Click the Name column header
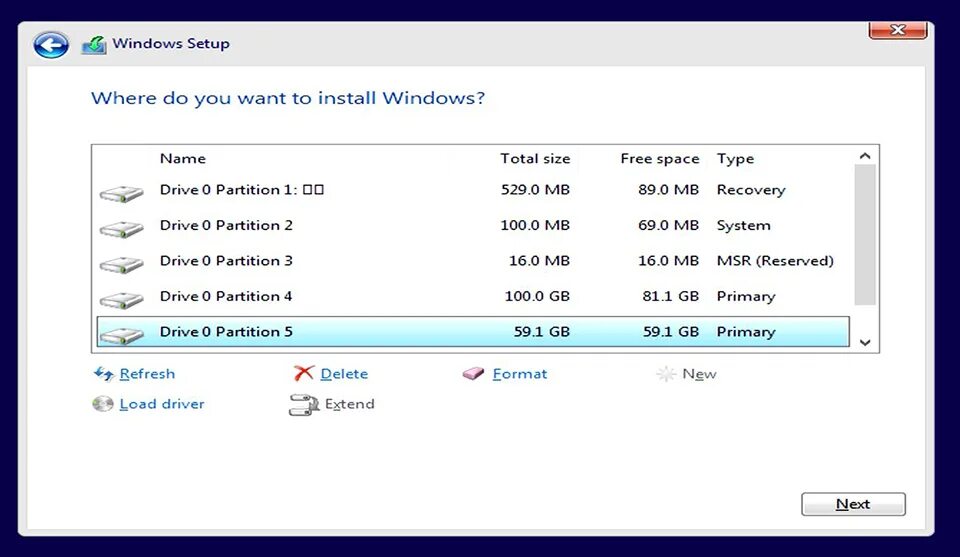The height and width of the screenshot is (557, 960). click(182, 159)
